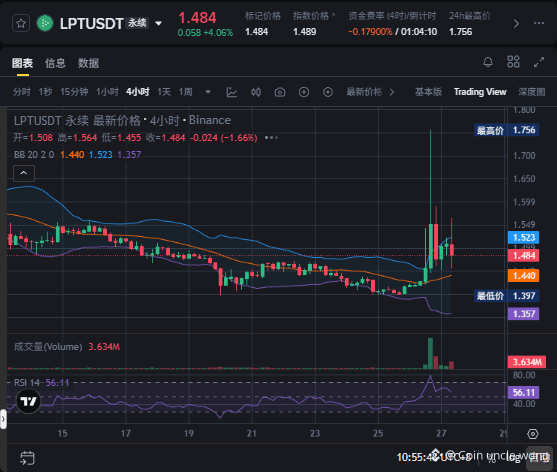Screen dimensions: 557x472
Task: Open more timeframes dropdown arrow
Action: click(208, 92)
